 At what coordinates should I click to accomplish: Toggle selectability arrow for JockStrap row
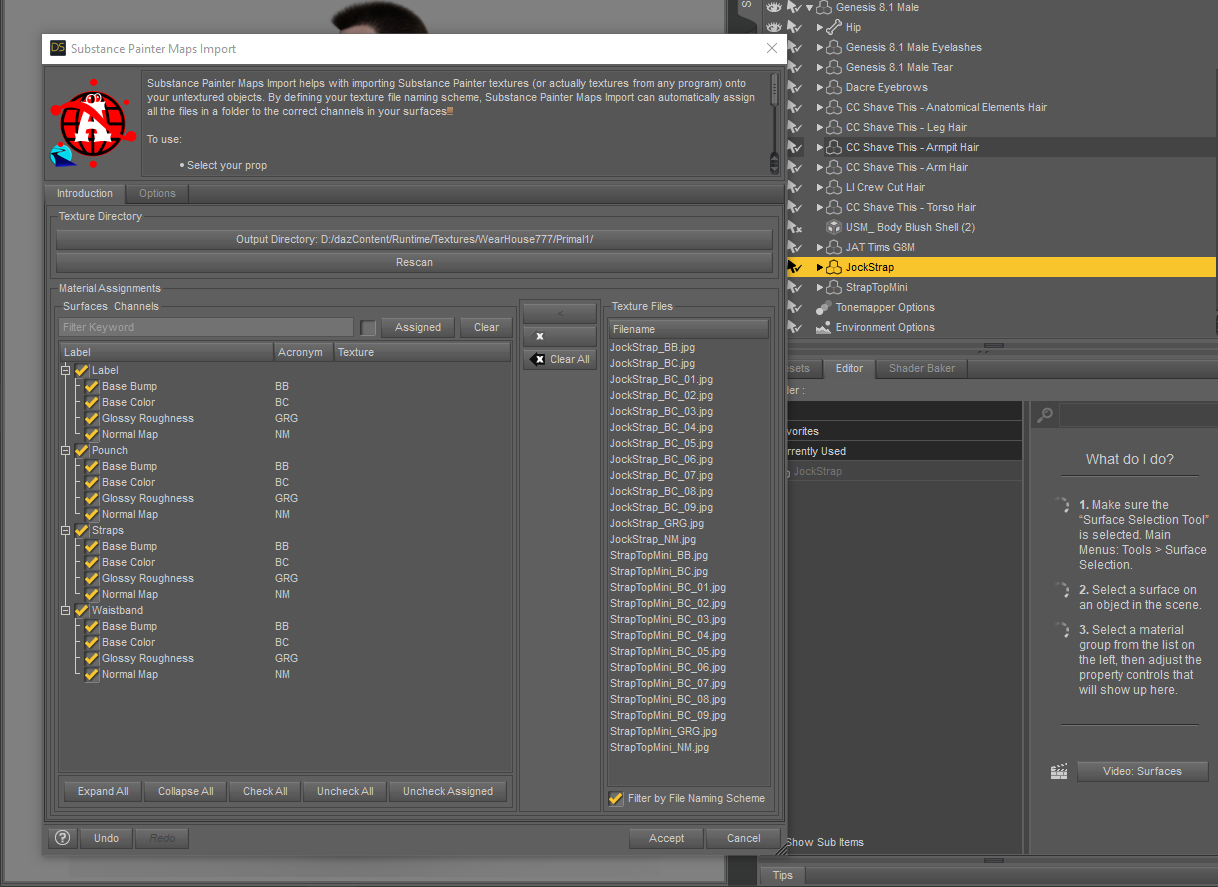coord(795,267)
